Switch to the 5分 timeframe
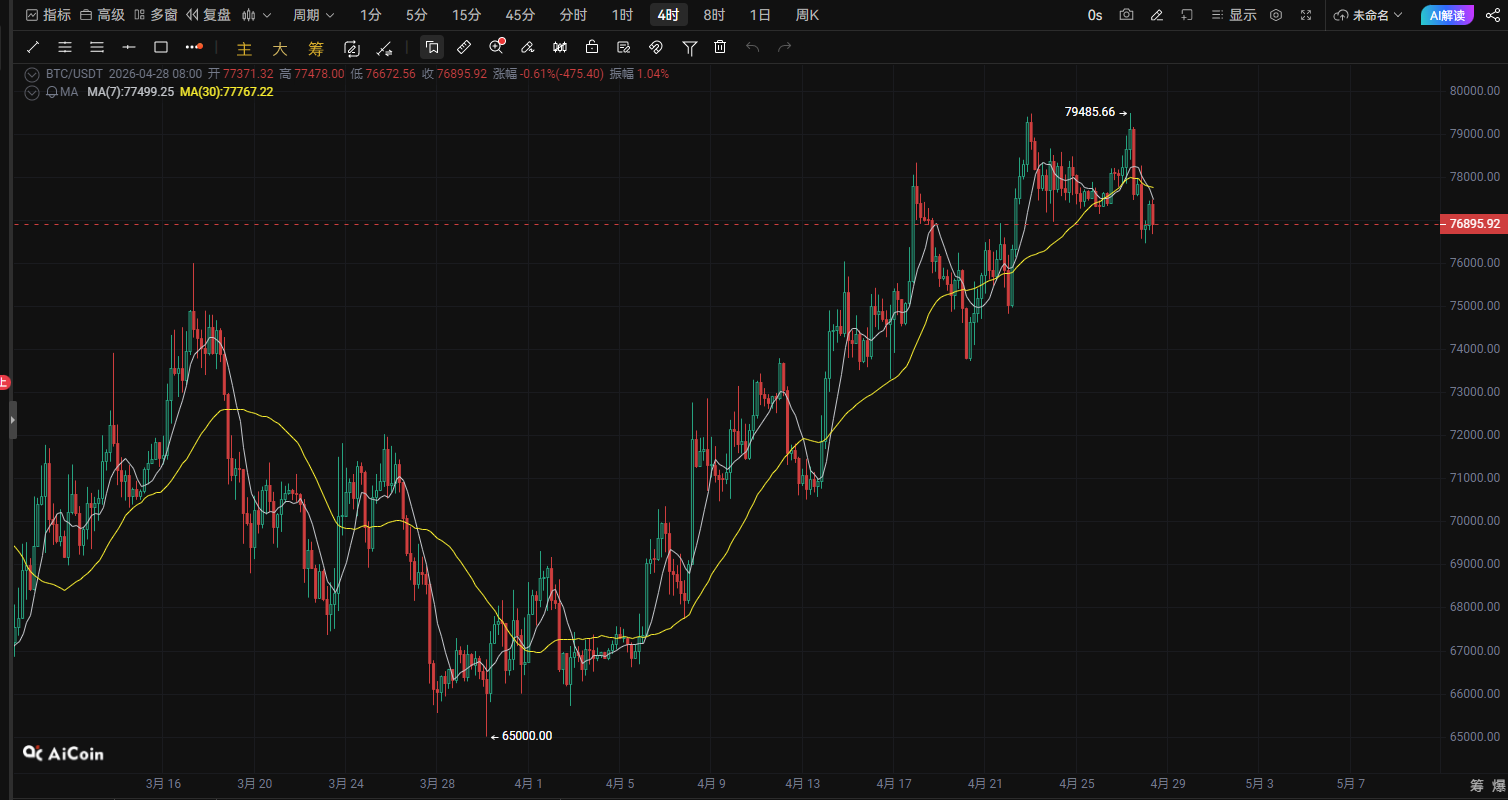Screen dimensions: 1508x800 click(x=417, y=15)
